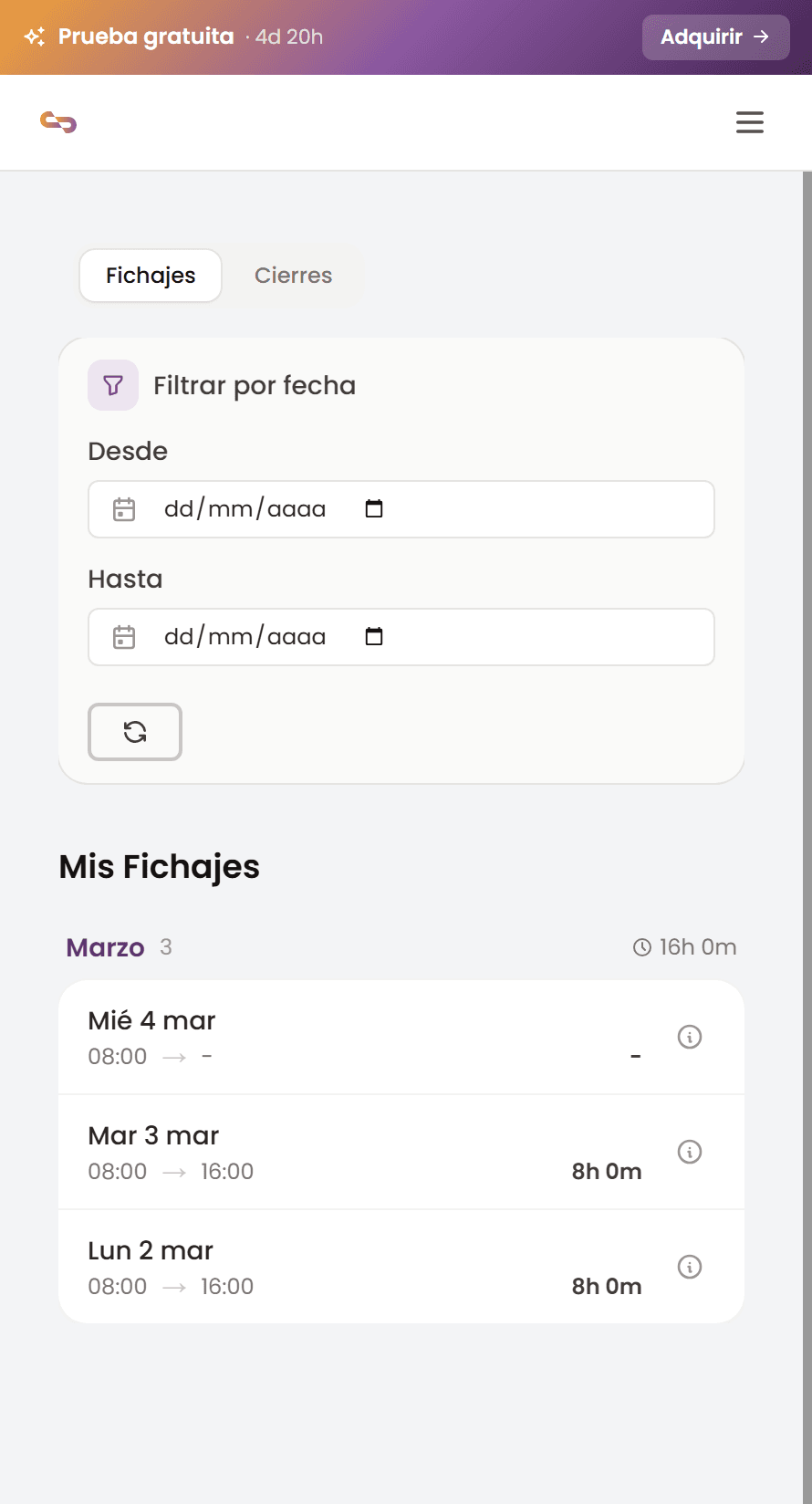Click the Adquirir button
Image resolution: width=812 pixels, height=1504 pixels.
(715, 37)
